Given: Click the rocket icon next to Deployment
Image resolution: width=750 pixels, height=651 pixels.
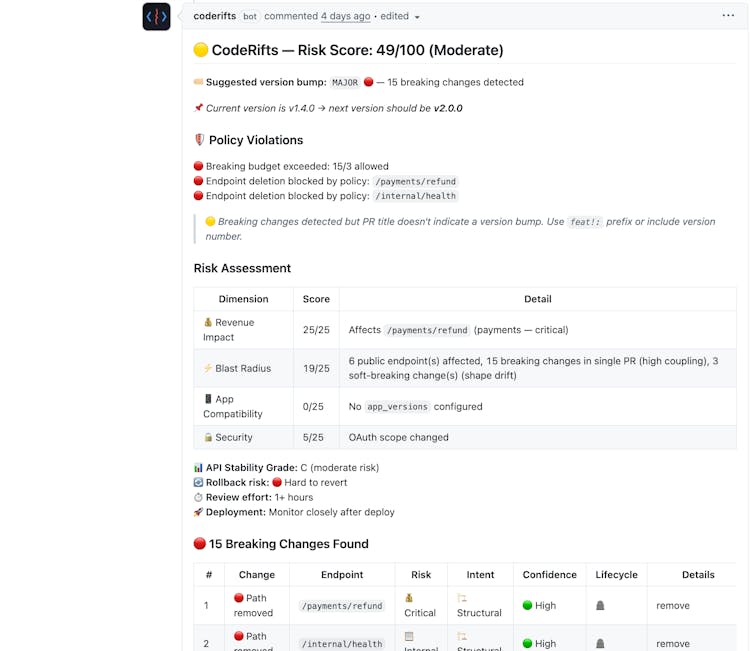Looking at the screenshot, I should 198,512.
